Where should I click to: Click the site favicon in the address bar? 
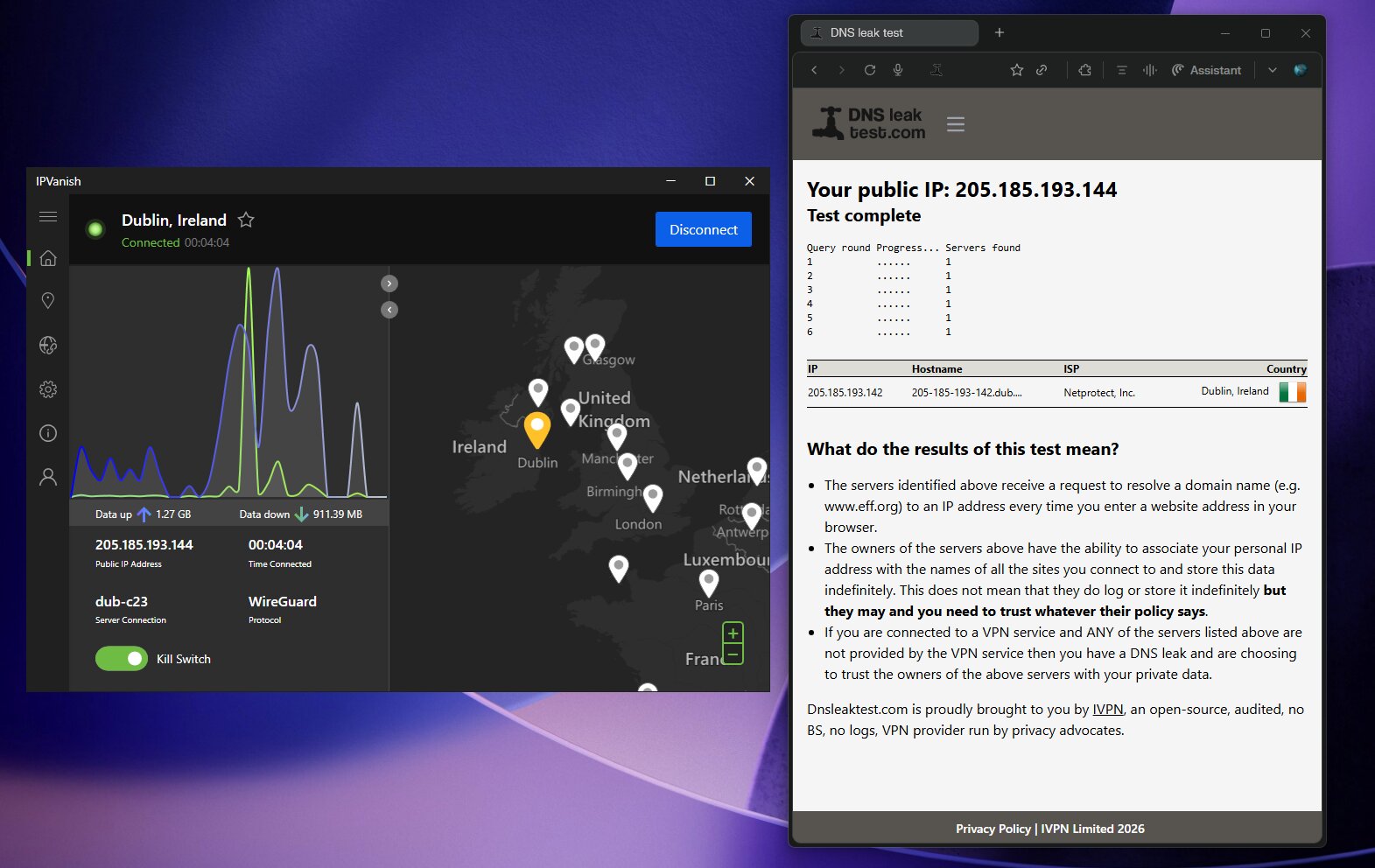pyautogui.click(x=937, y=70)
